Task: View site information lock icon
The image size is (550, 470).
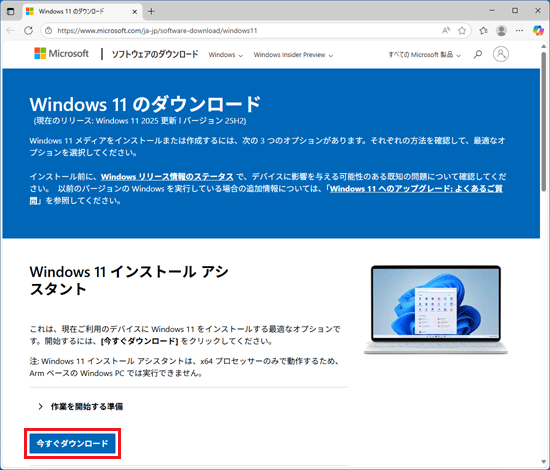Action: pos(49,31)
